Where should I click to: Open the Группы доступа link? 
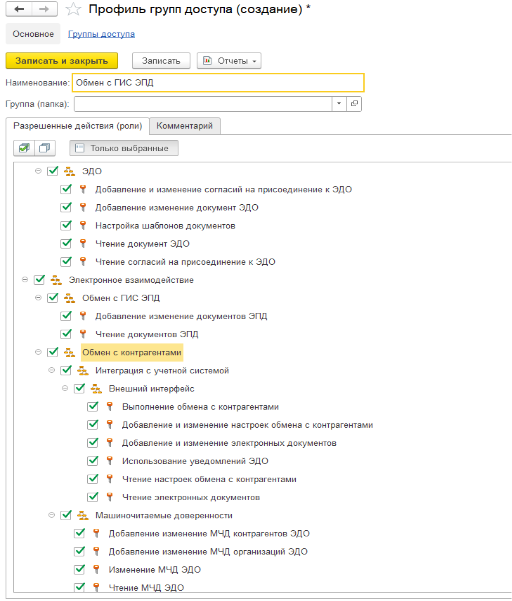tap(102, 34)
